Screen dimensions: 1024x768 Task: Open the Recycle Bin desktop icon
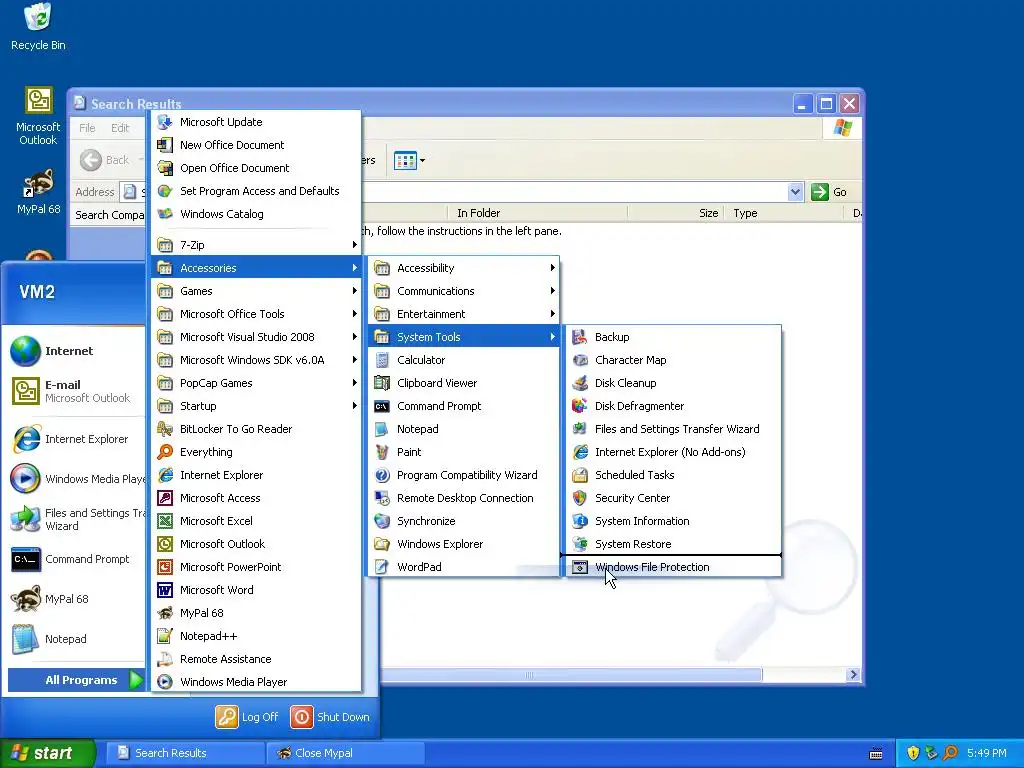coord(38,27)
